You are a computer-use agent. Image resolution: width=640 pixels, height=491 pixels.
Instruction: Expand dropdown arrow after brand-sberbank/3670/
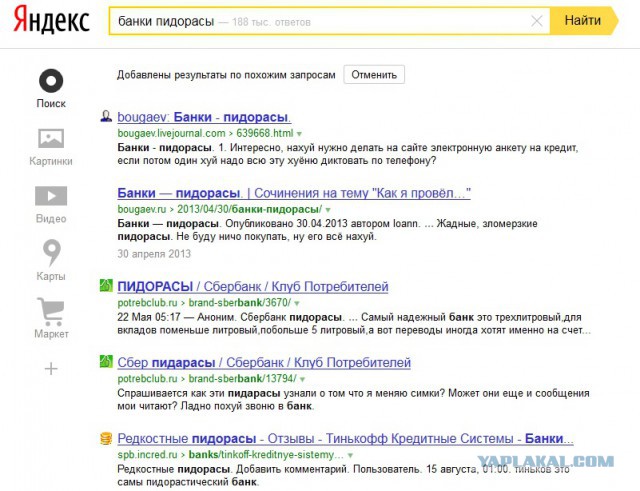[297, 303]
